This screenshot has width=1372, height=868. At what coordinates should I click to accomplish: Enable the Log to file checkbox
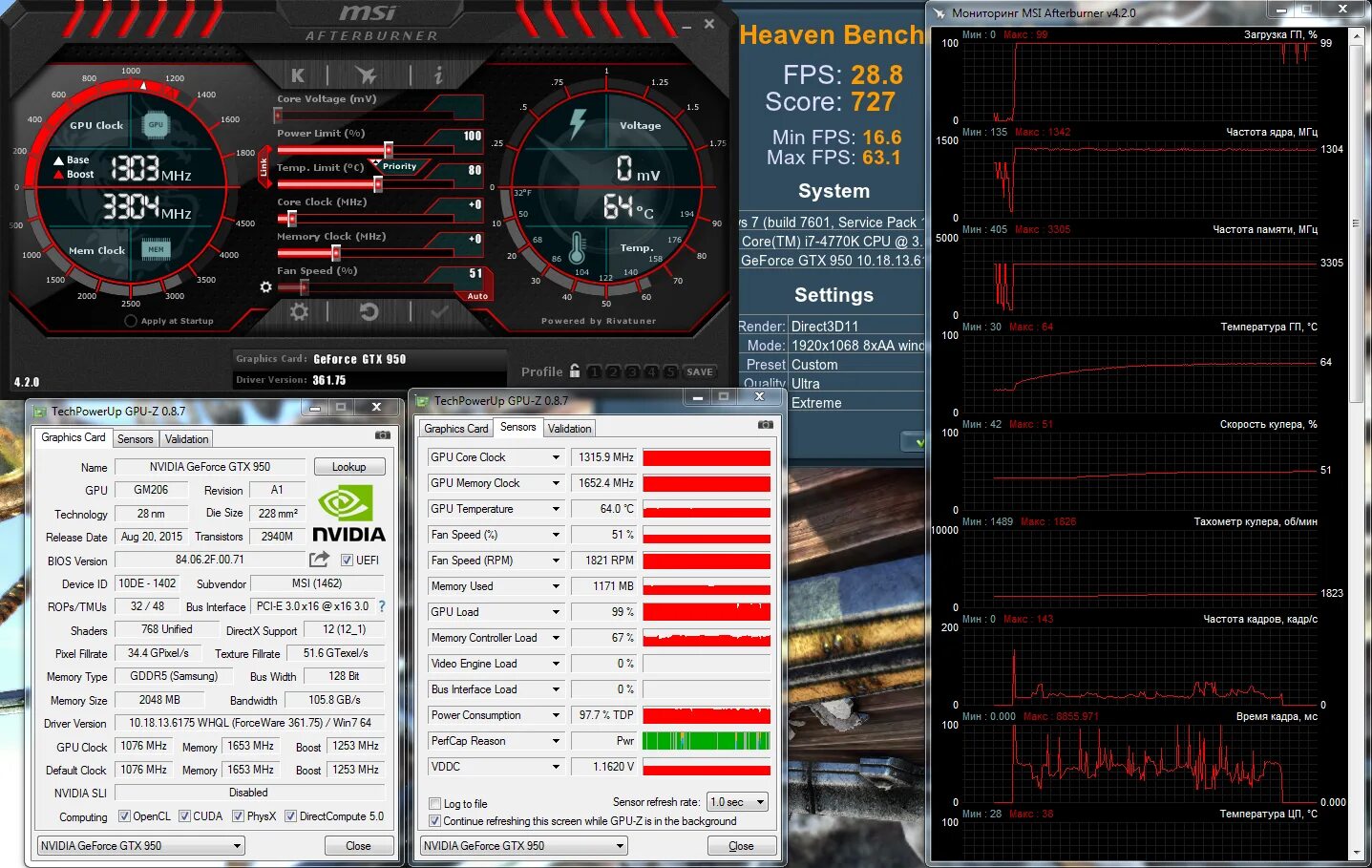[x=435, y=804]
